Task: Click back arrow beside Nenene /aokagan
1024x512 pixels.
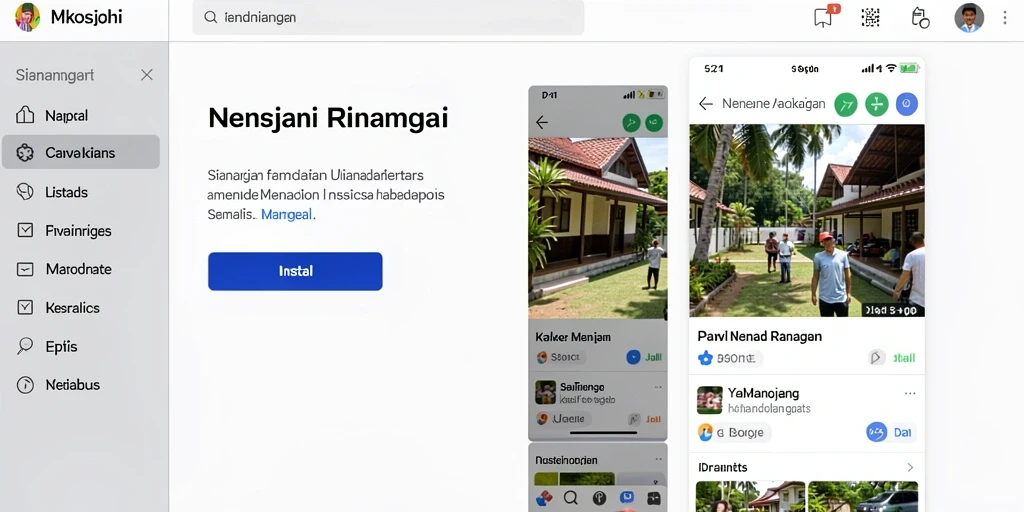Action: [705, 103]
